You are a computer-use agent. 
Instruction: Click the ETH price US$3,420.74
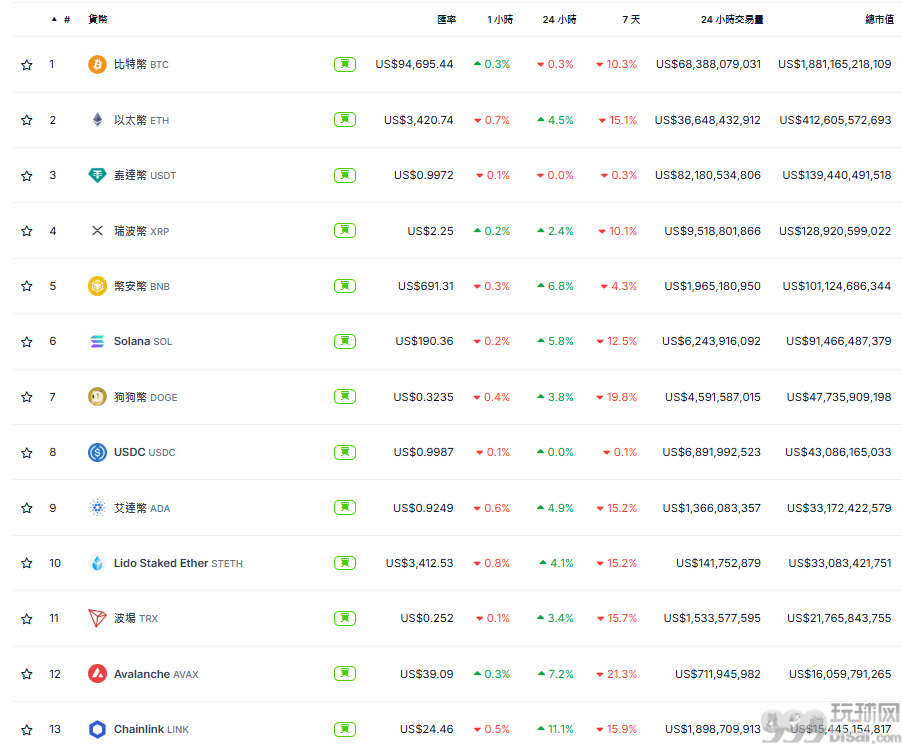(x=418, y=120)
